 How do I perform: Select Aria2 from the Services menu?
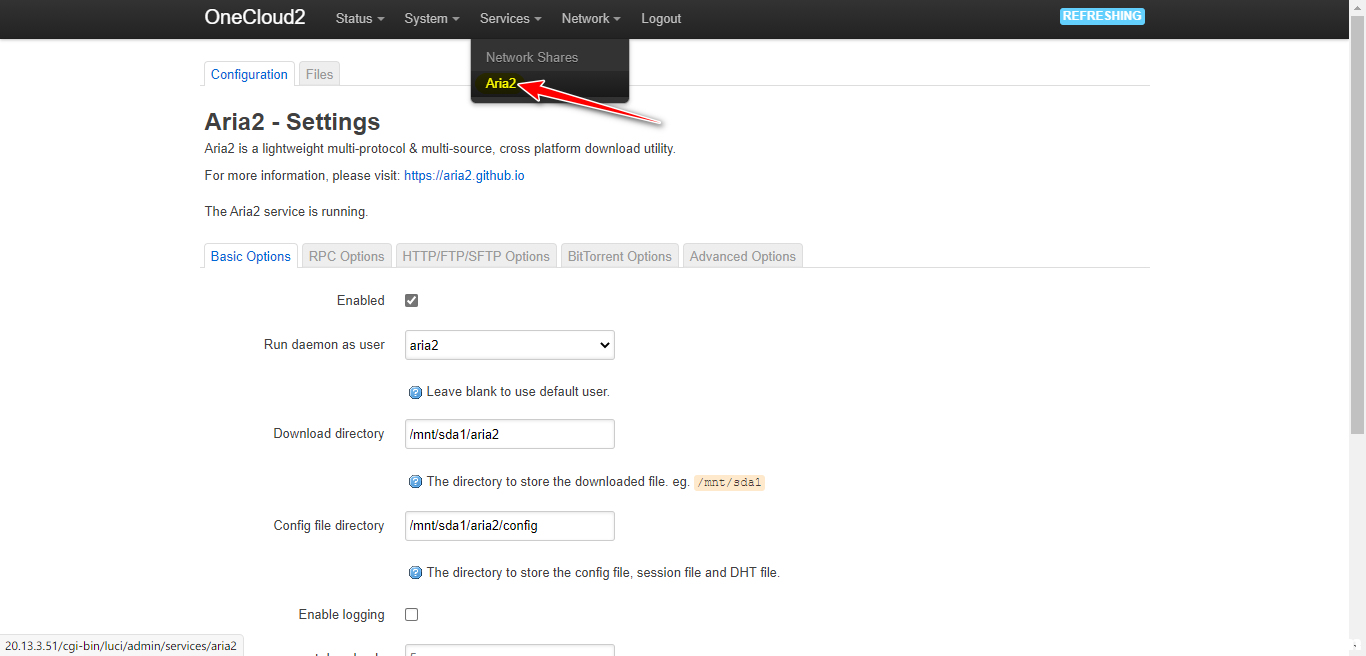tap(501, 84)
